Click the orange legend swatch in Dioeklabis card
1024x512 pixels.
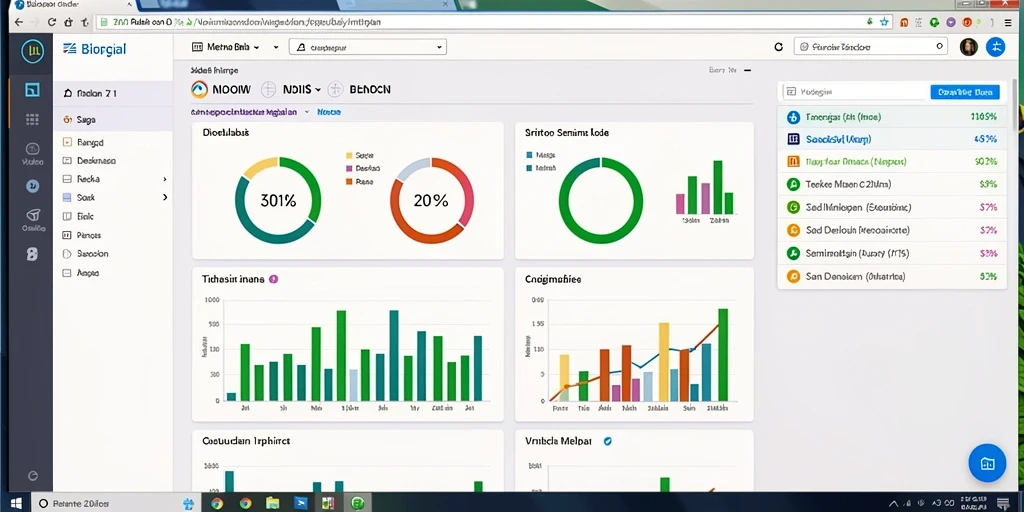coord(349,182)
